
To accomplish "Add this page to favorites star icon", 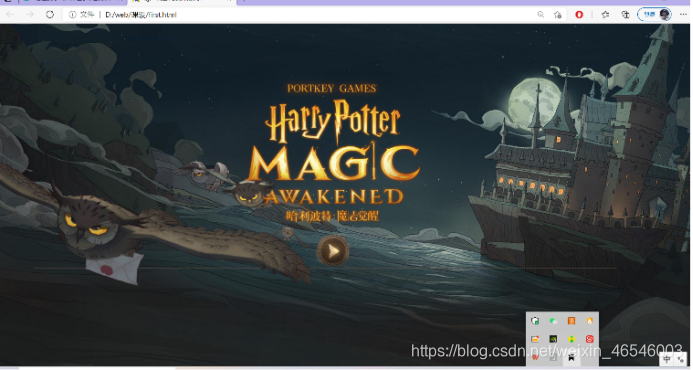I will 558,15.
